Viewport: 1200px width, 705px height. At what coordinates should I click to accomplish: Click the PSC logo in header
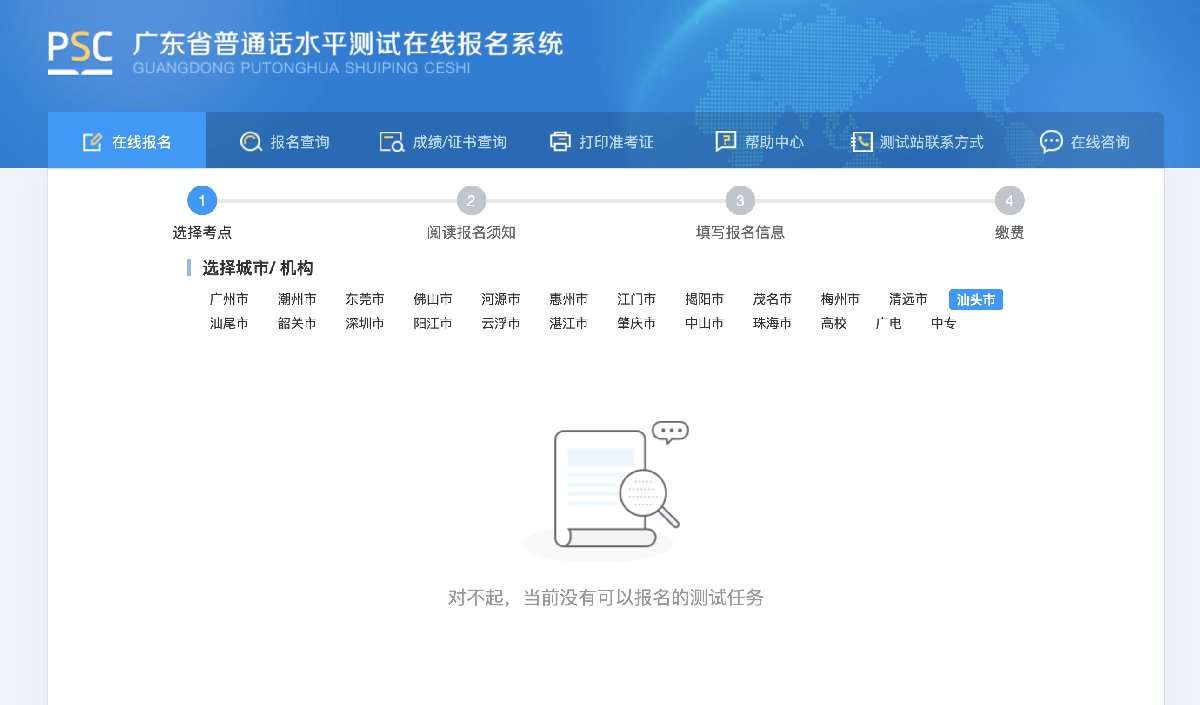tap(80, 53)
